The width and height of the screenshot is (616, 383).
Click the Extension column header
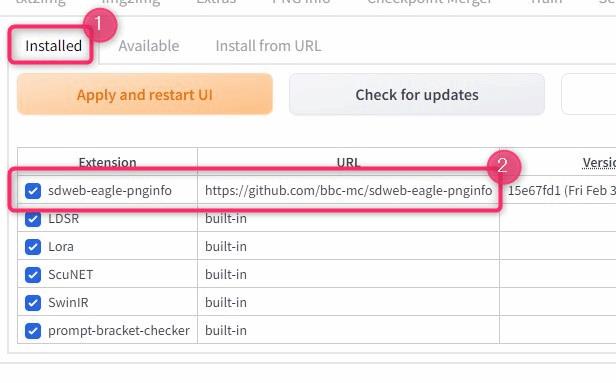[107, 162]
